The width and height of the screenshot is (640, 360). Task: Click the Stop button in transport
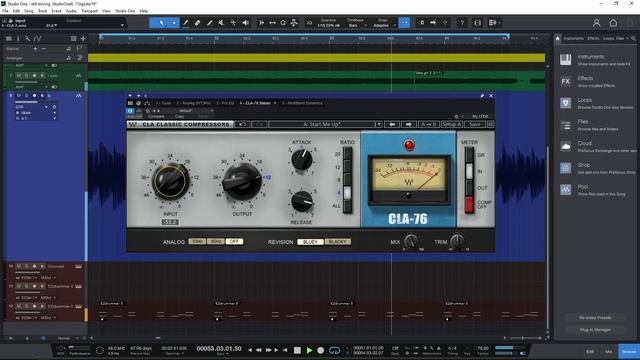[x=298, y=350]
